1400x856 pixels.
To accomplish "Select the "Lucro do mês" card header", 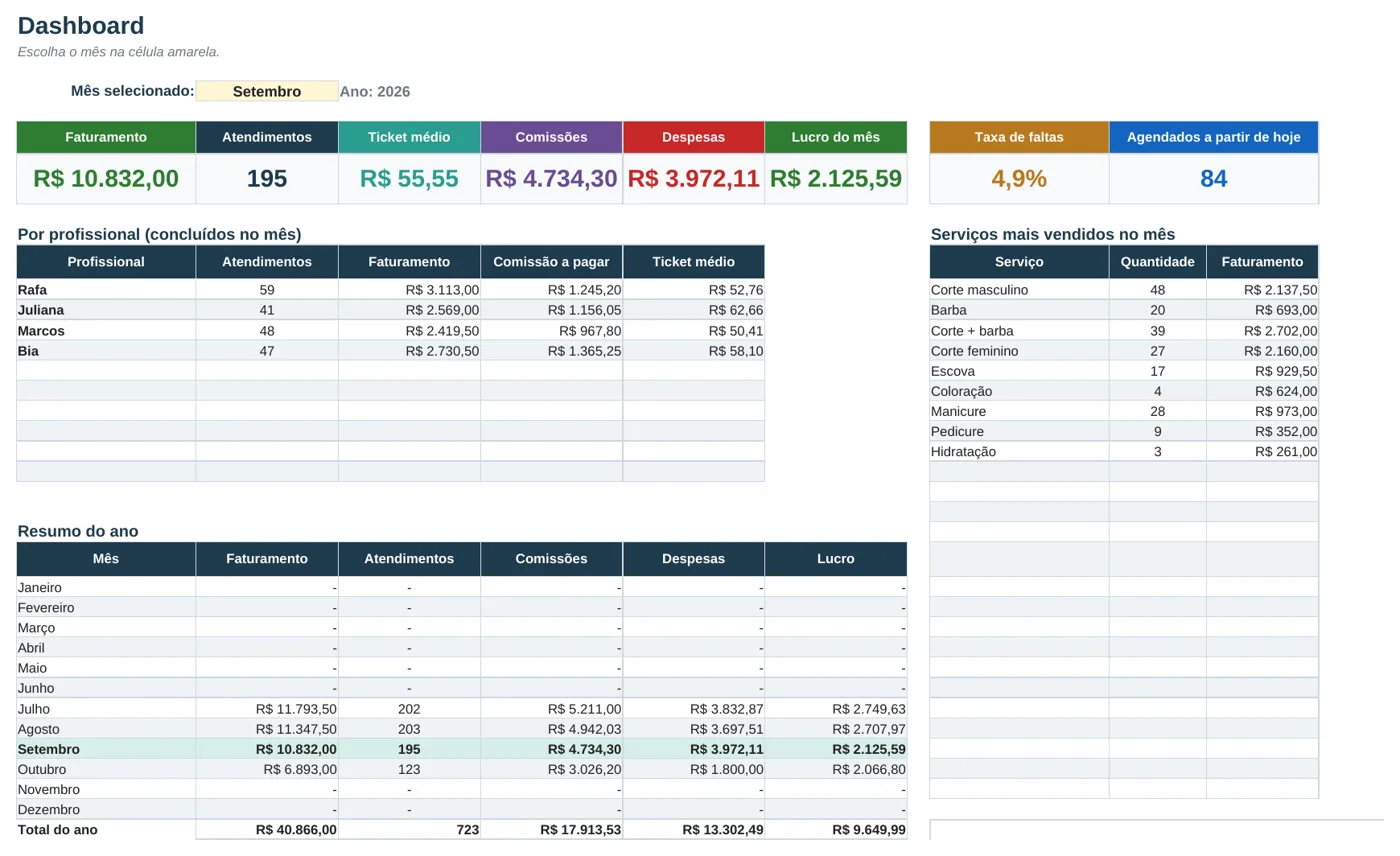I will click(836, 137).
